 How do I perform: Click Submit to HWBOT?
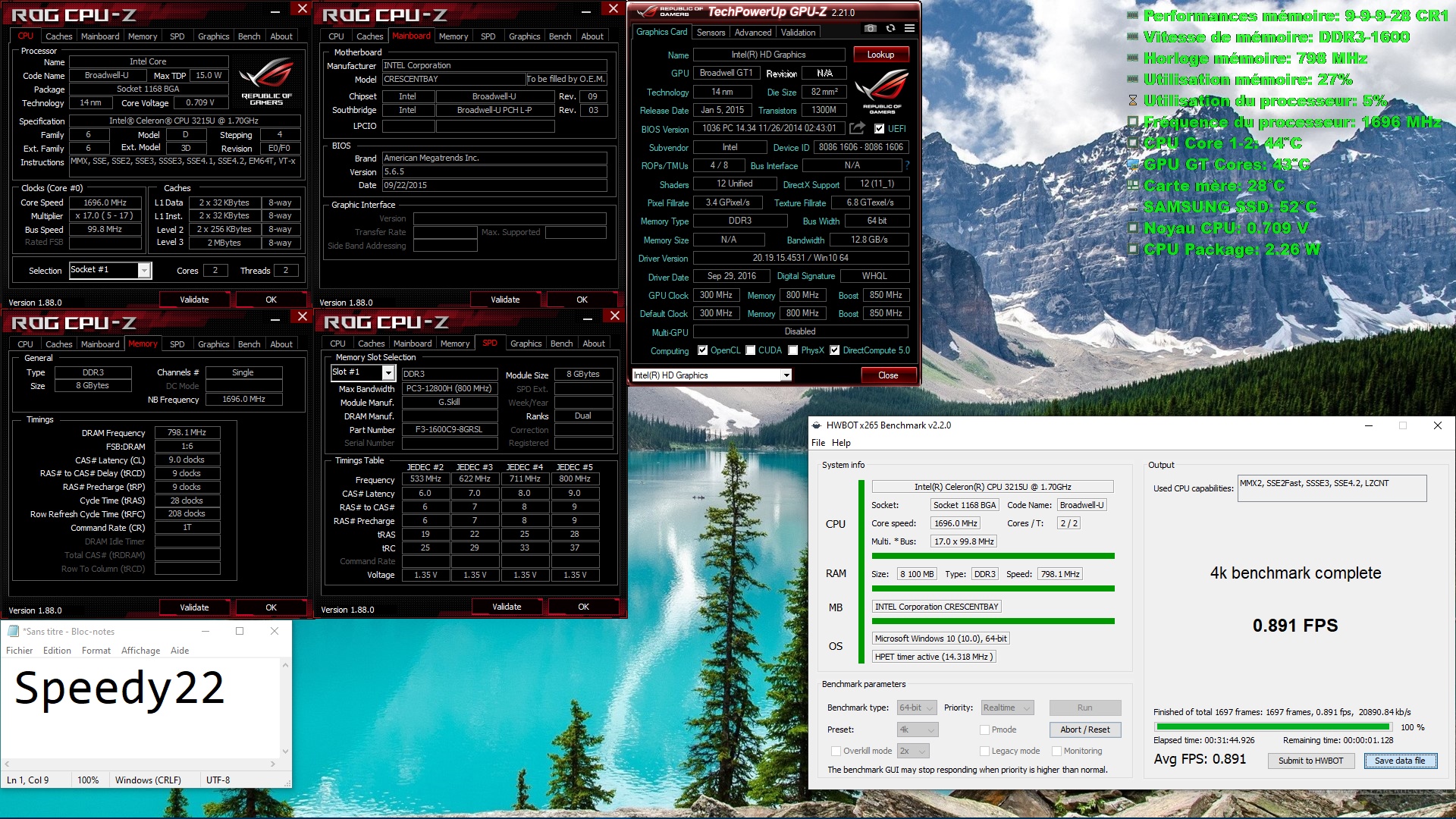(x=1310, y=761)
